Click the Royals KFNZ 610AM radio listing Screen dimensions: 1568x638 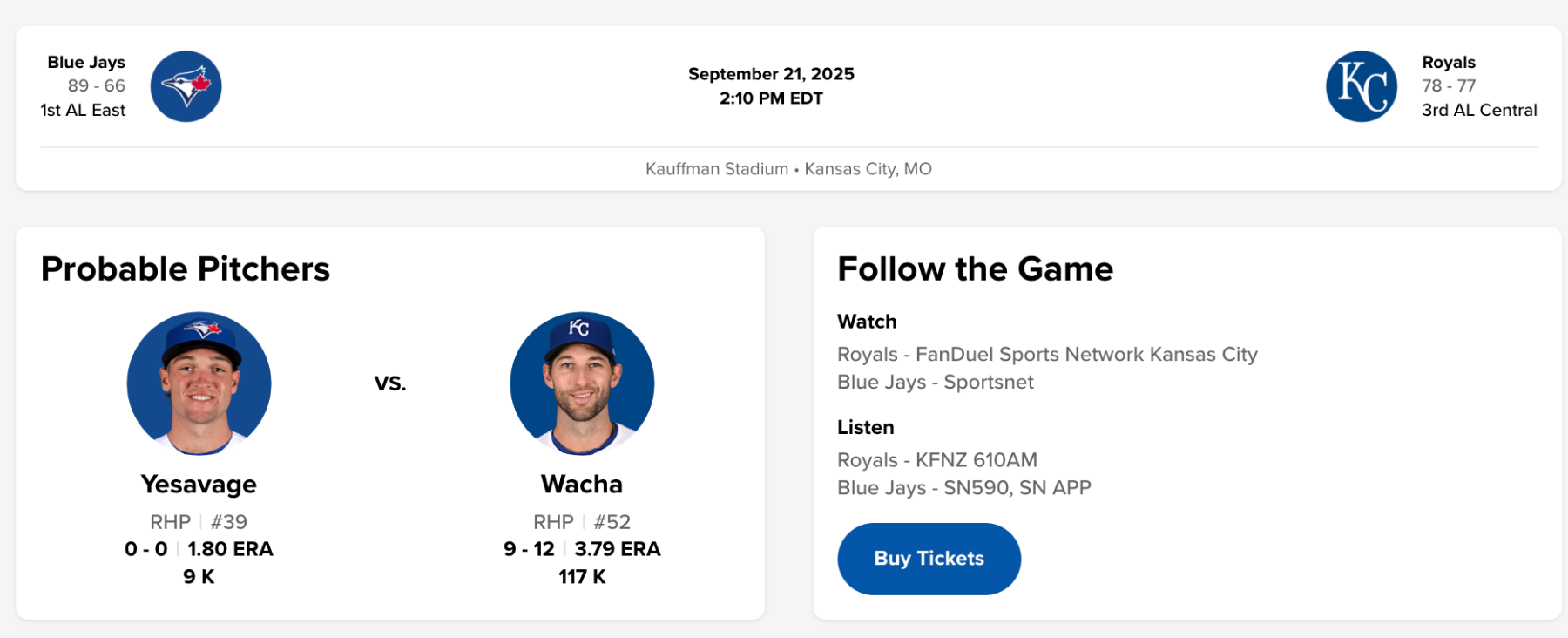click(936, 460)
